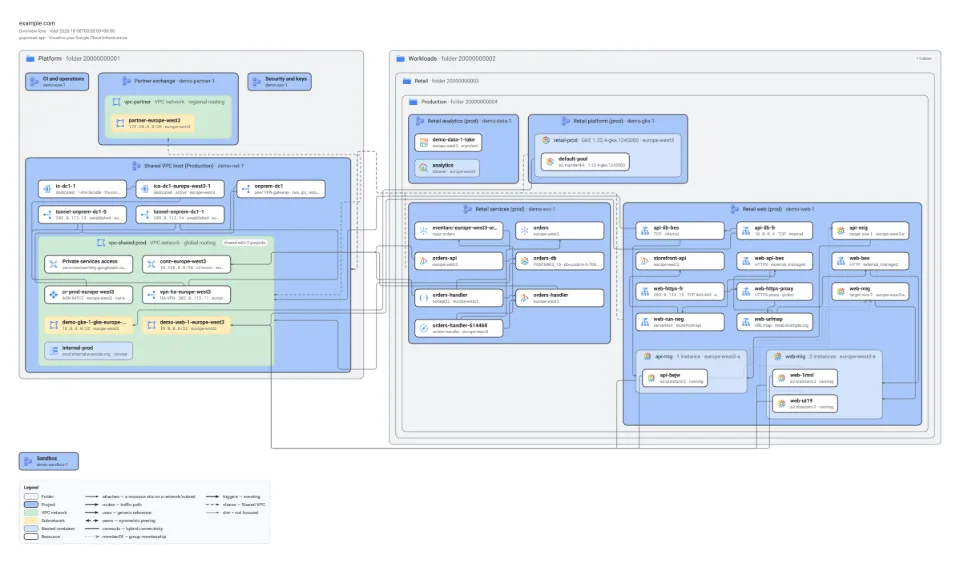This screenshot has height=563, width=960.
Task: Click the demo-data-1-lake storage icon
Action: coord(423,143)
